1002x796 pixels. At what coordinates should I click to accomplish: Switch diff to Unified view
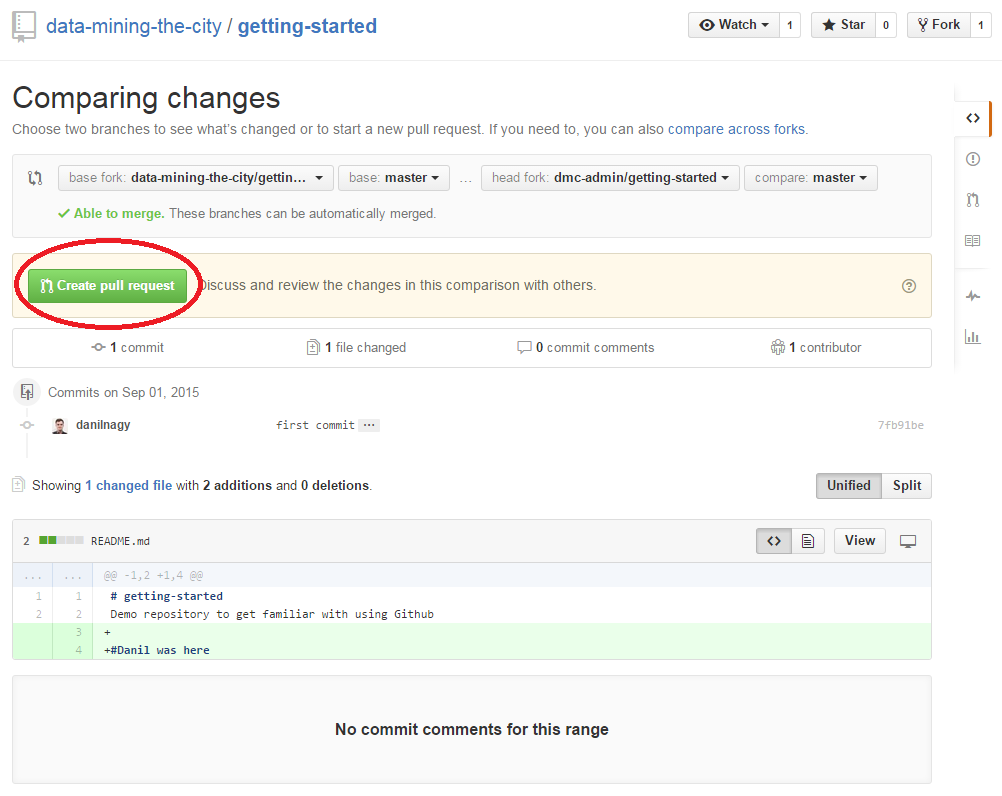849,486
